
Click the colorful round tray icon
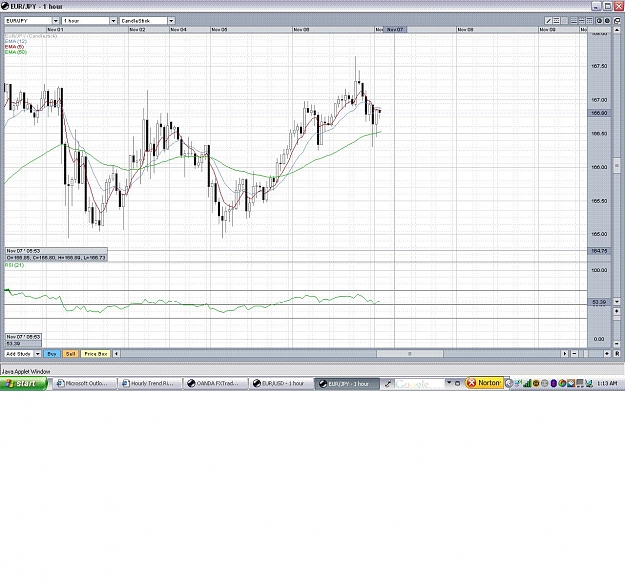[x=562, y=383]
